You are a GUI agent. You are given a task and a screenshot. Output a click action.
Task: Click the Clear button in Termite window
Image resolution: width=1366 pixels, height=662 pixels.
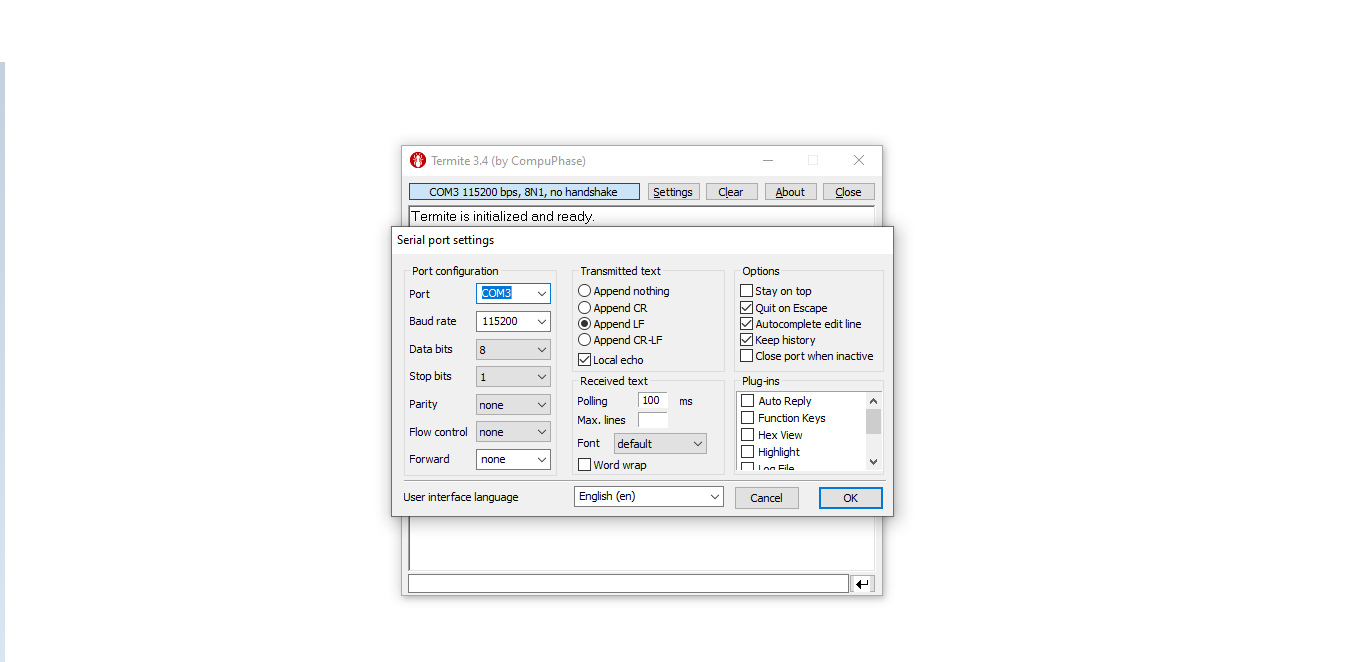click(x=731, y=191)
